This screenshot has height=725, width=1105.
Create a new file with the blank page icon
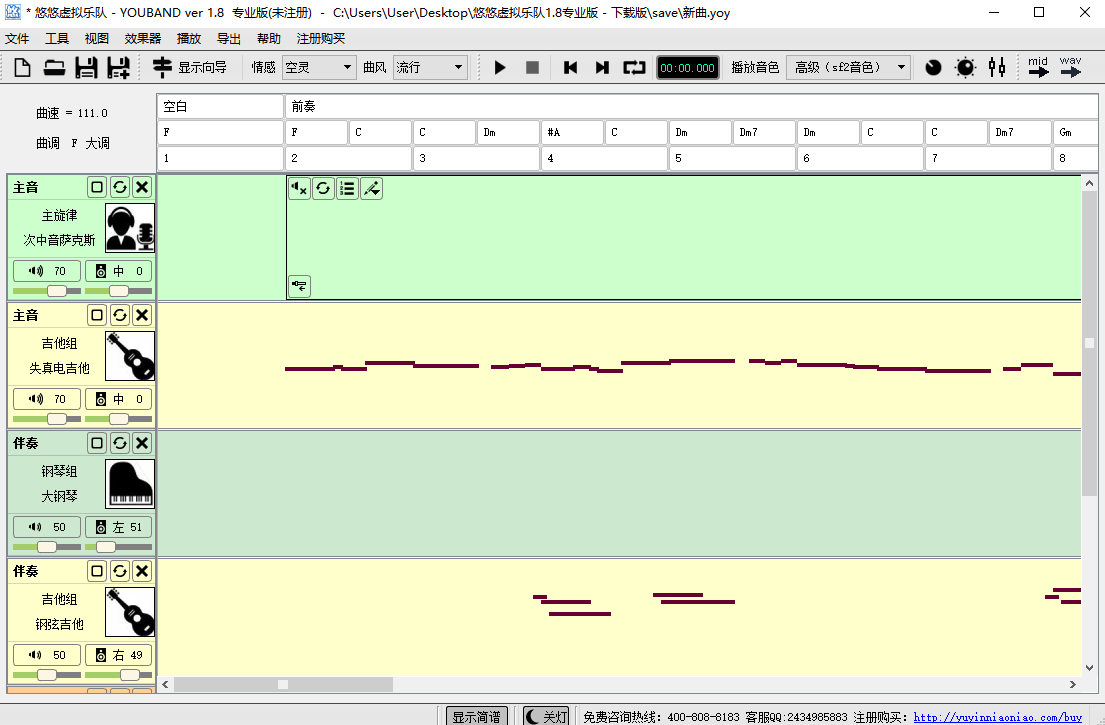click(x=23, y=68)
